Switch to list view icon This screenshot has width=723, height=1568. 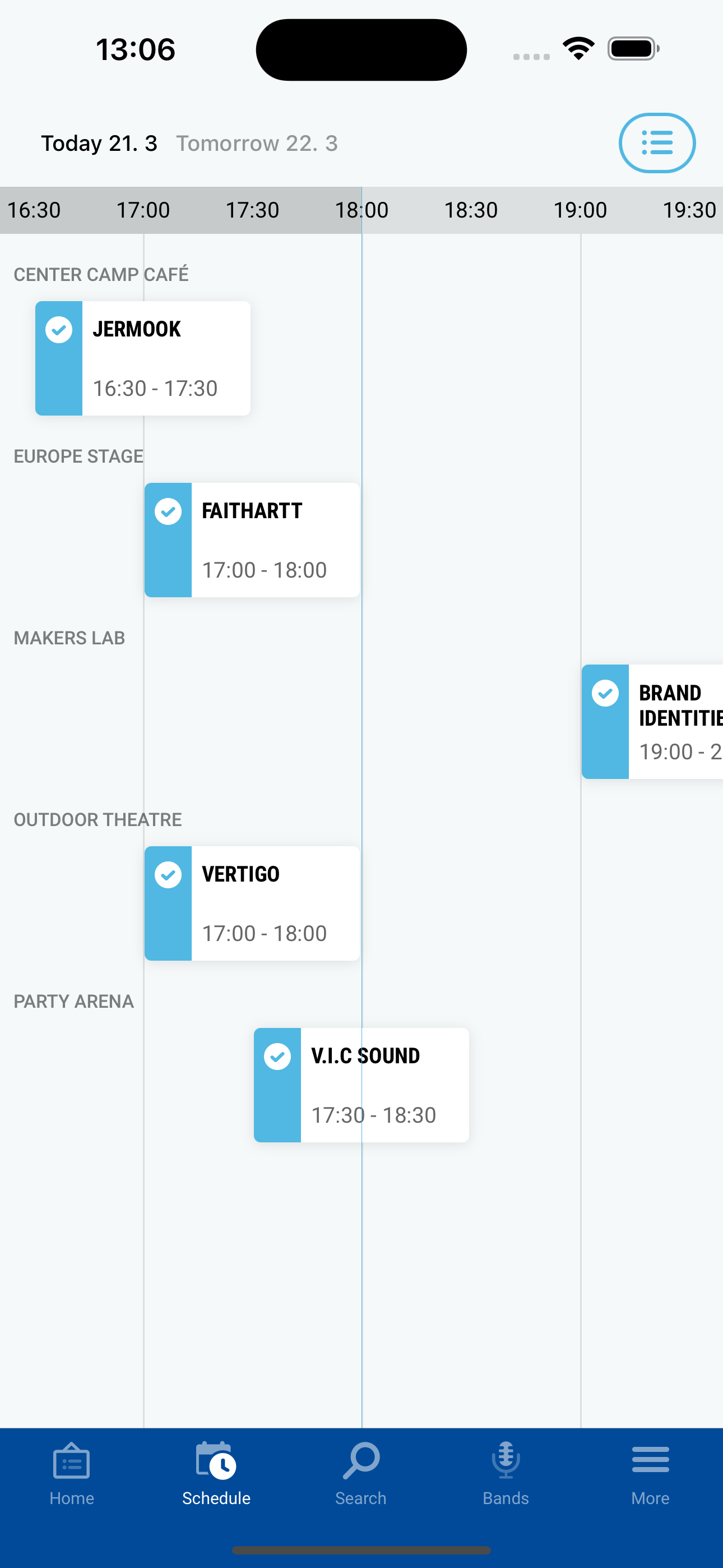pyautogui.click(x=657, y=143)
